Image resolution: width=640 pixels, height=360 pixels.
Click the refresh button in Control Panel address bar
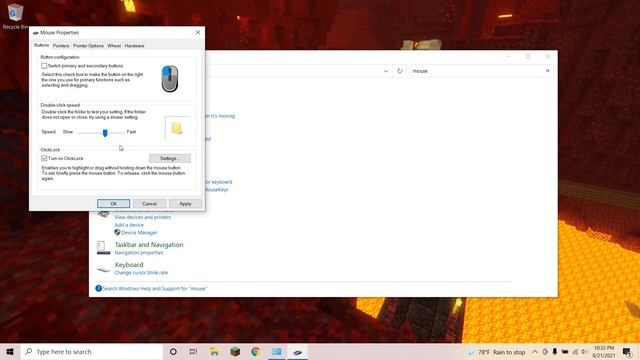[x=400, y=71]
